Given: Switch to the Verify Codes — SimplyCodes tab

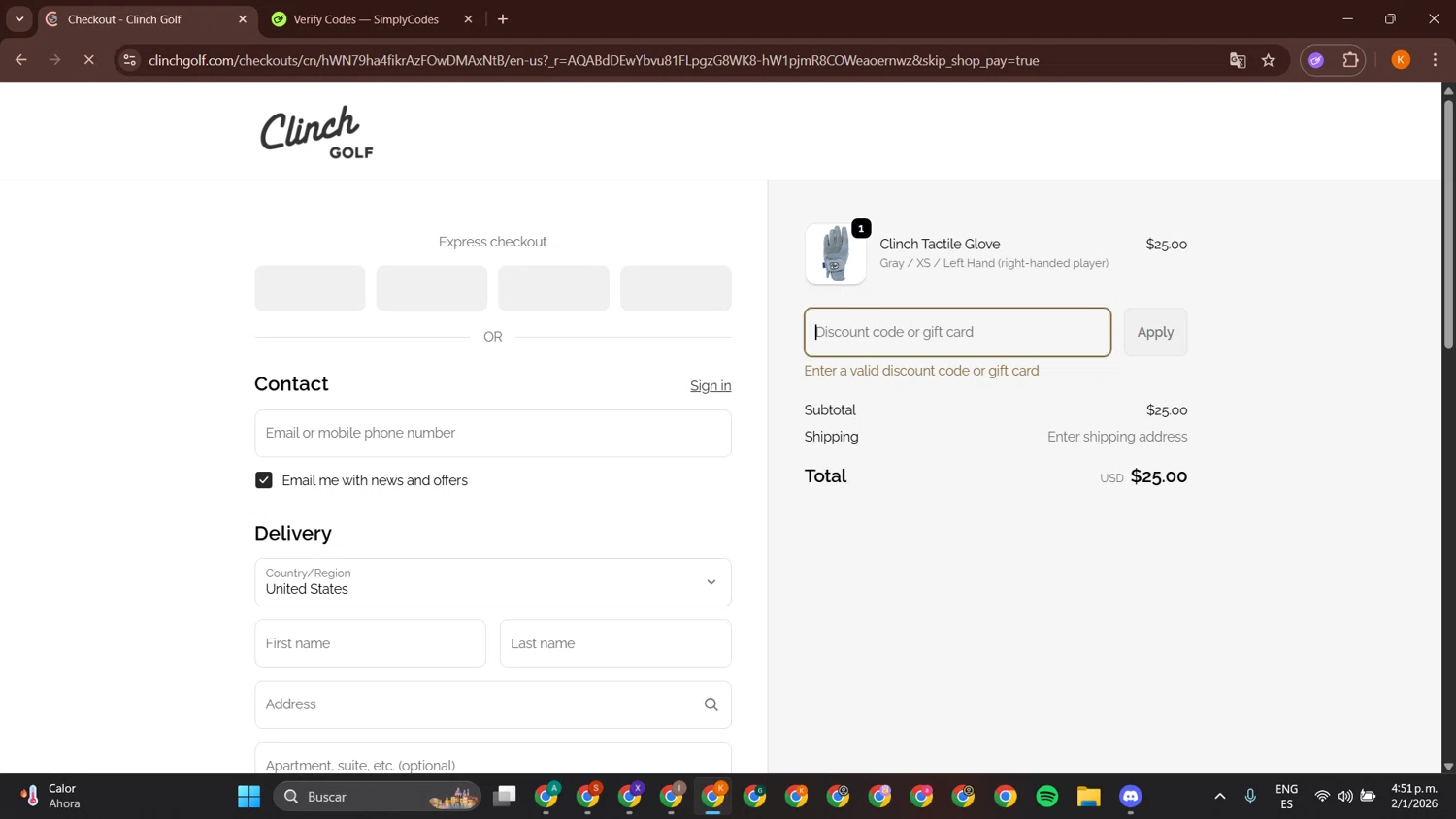Looking at the screenshot, I should (x=365, y=19).
